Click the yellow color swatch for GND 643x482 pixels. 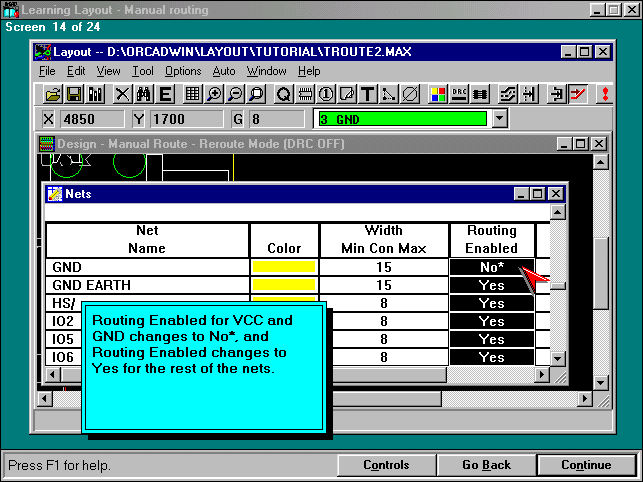coord(284,267)
